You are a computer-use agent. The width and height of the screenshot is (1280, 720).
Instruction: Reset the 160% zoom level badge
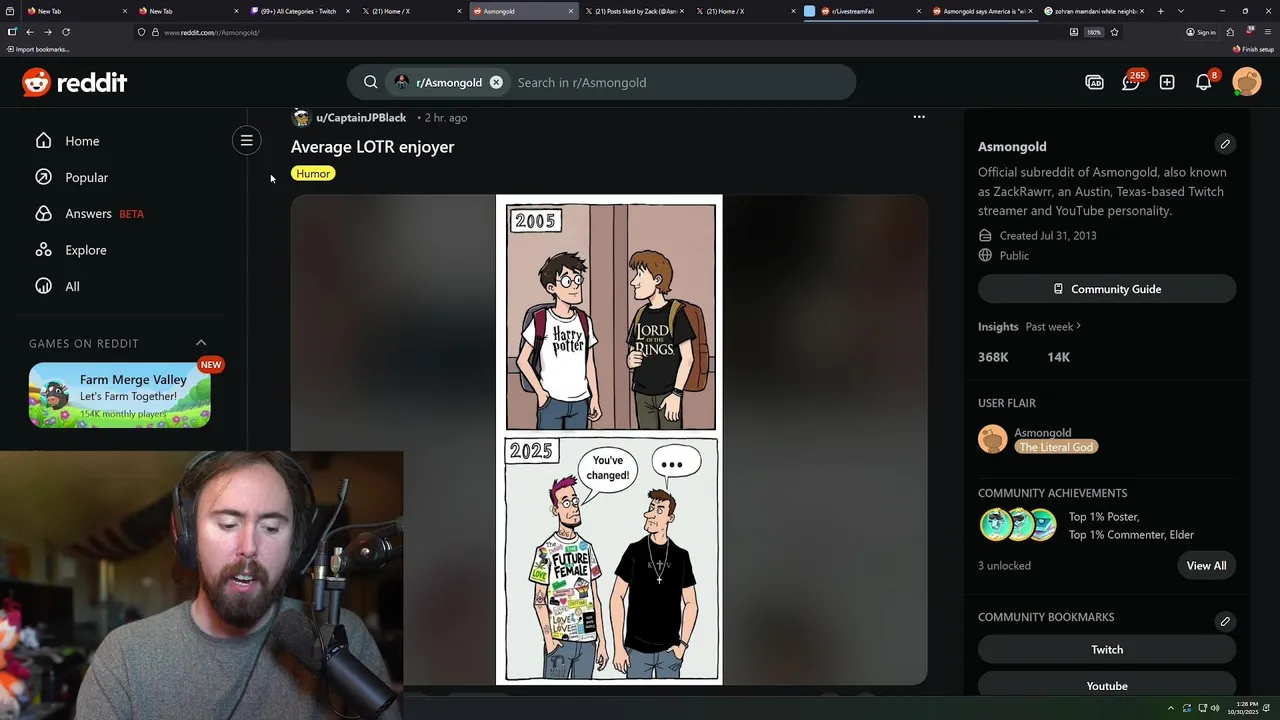click(1094, 32)
